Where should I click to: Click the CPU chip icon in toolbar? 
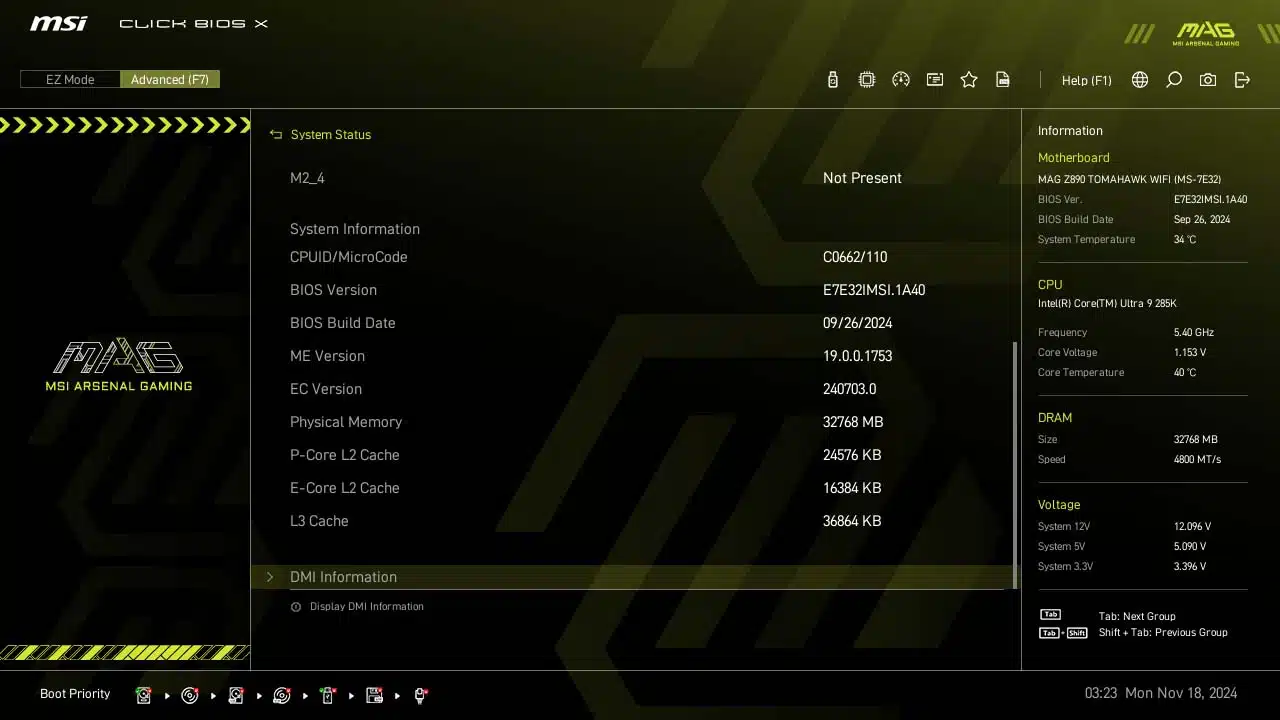tap(867, 80)
